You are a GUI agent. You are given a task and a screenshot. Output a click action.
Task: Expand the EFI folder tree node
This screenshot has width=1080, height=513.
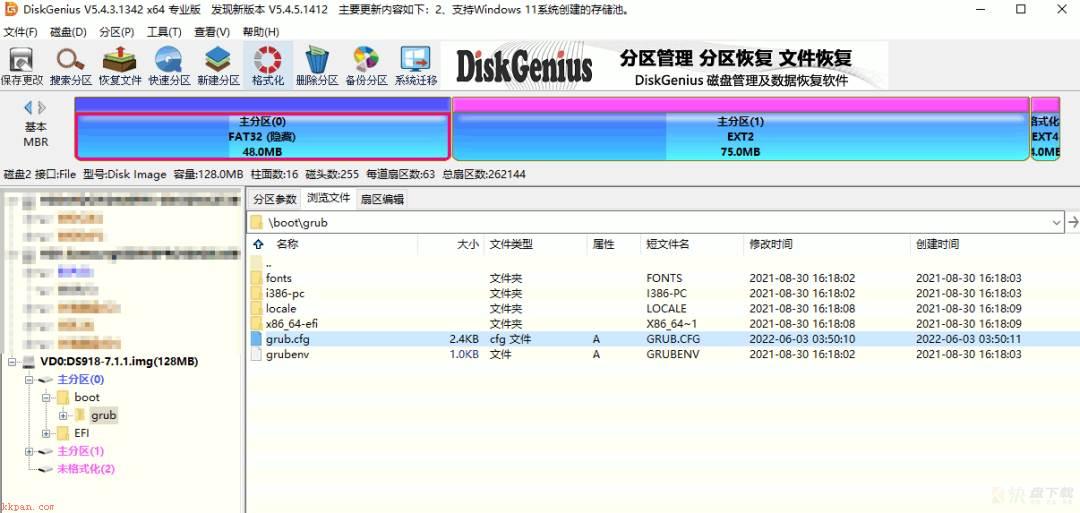(46, 433)
